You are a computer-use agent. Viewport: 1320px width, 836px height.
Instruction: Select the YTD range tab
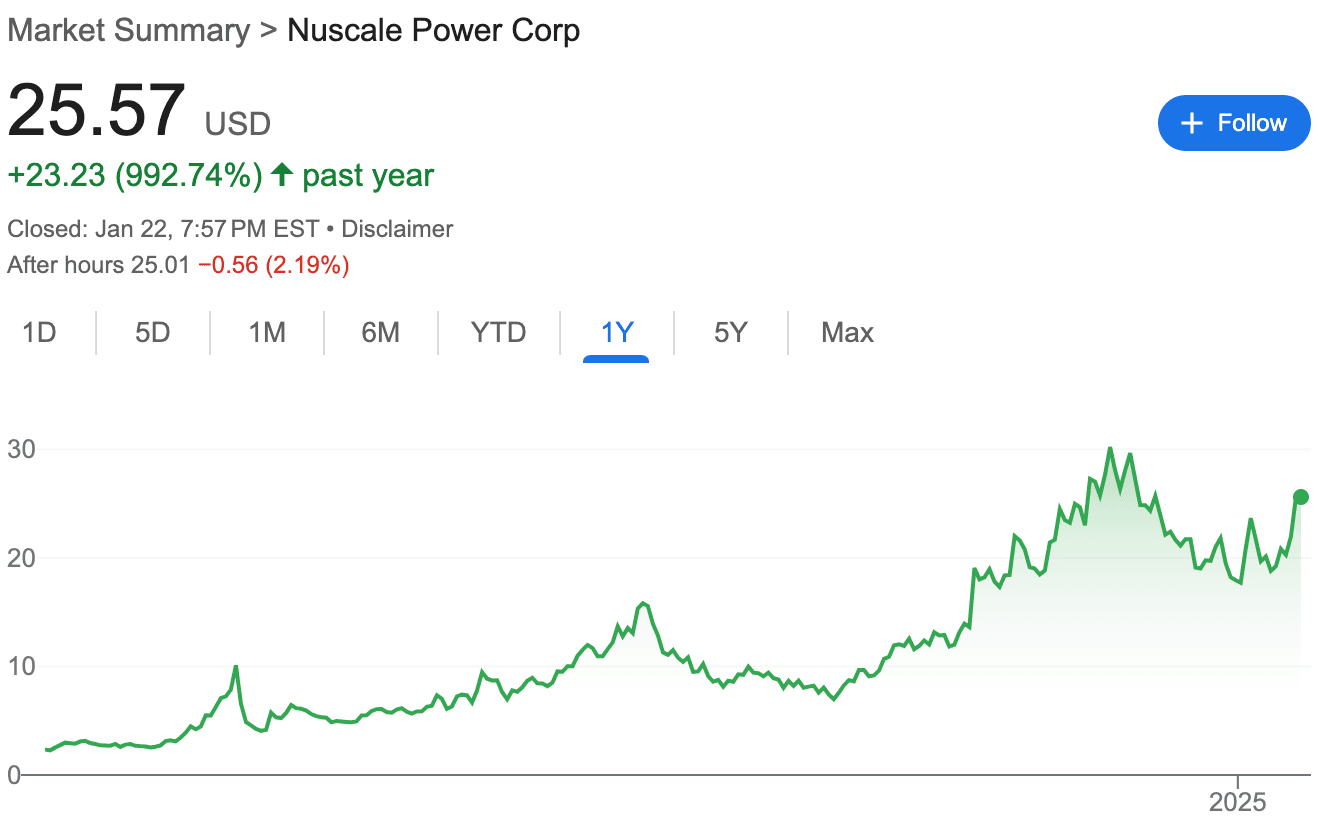click(x=497, y=332)
